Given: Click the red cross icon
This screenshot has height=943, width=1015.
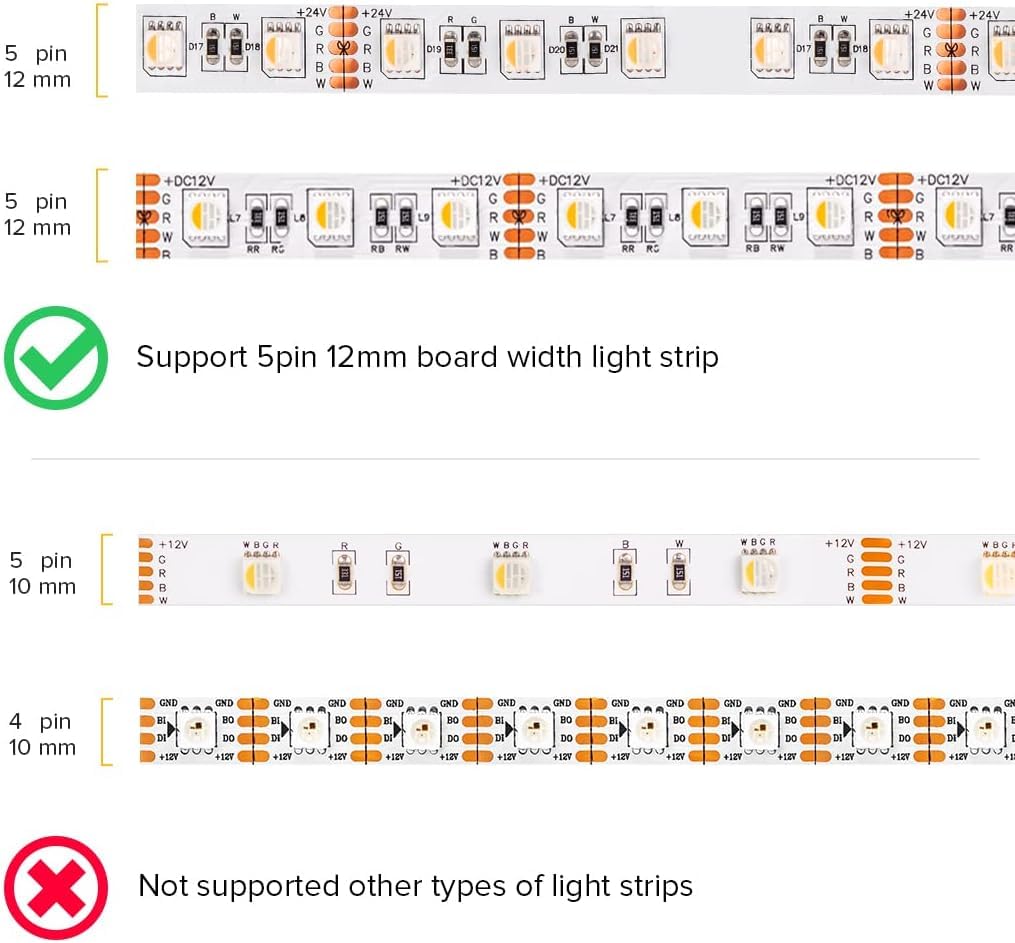Looking at the screenshot, I should click(56, 887).
